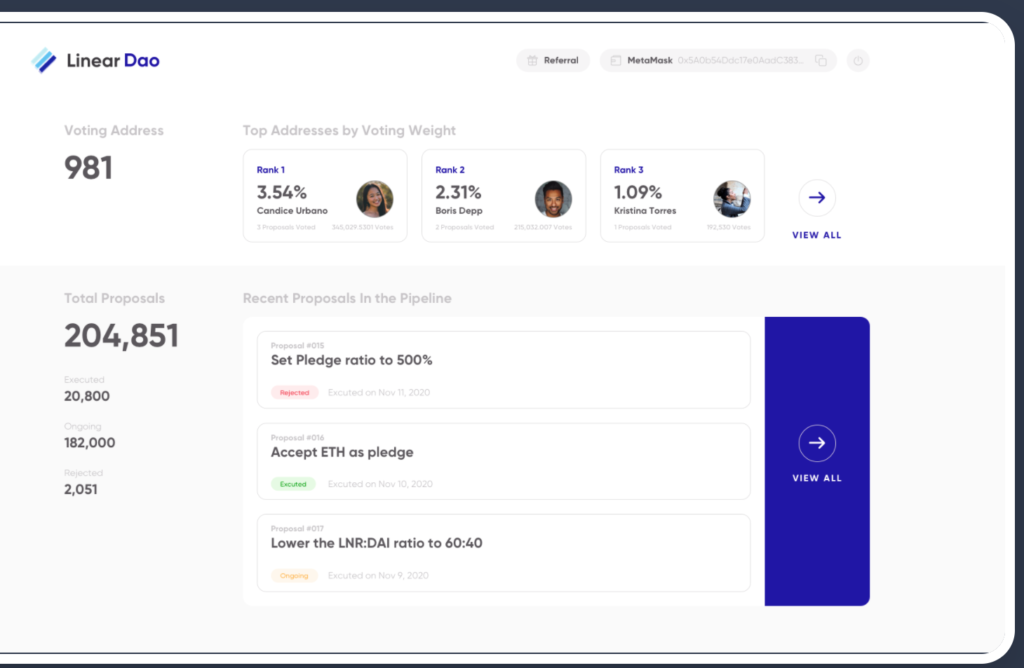
Task: Click the Rejected status badge
Action: [x=295, y=392]
